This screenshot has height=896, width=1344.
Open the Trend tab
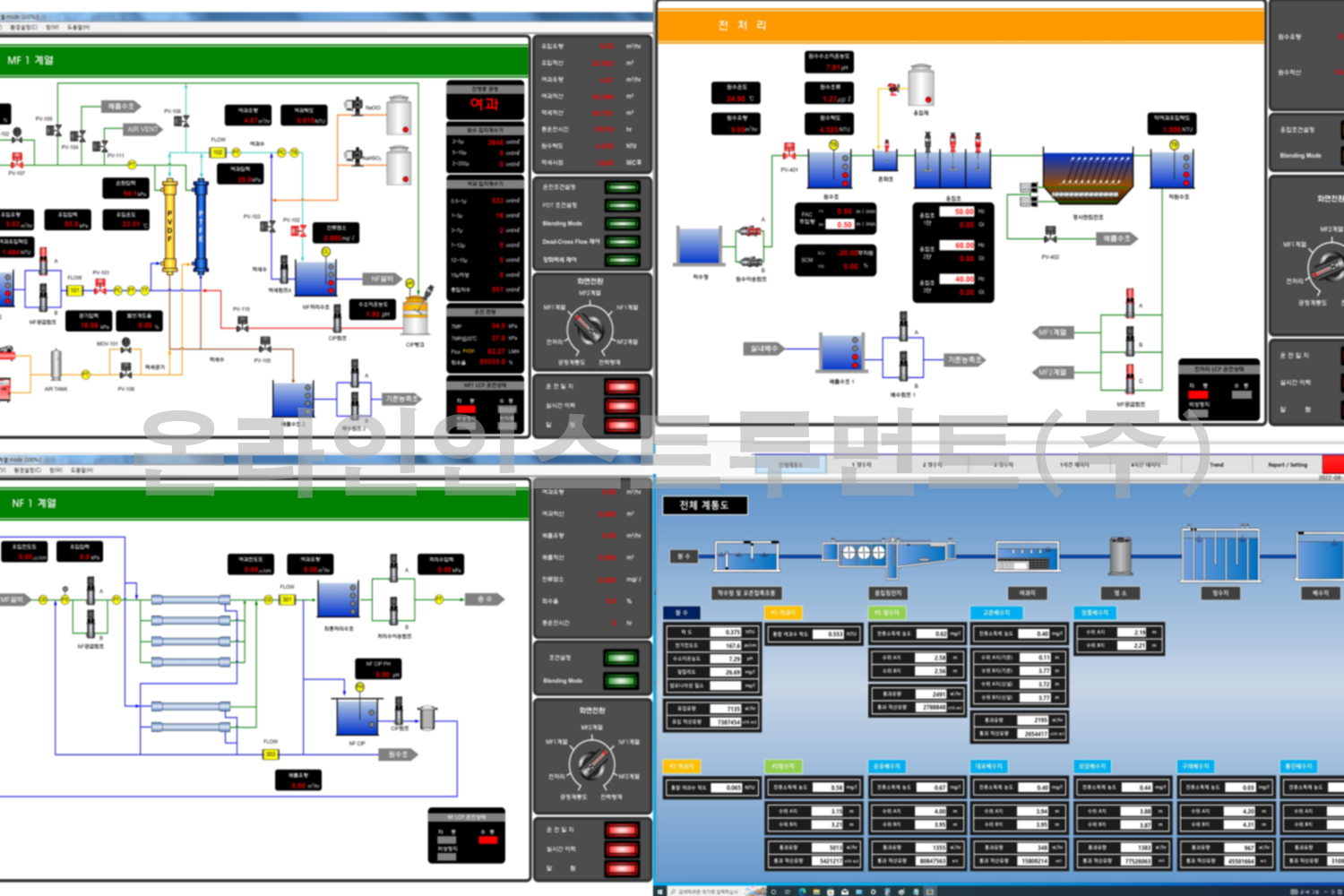click(x=1216, y=465)
